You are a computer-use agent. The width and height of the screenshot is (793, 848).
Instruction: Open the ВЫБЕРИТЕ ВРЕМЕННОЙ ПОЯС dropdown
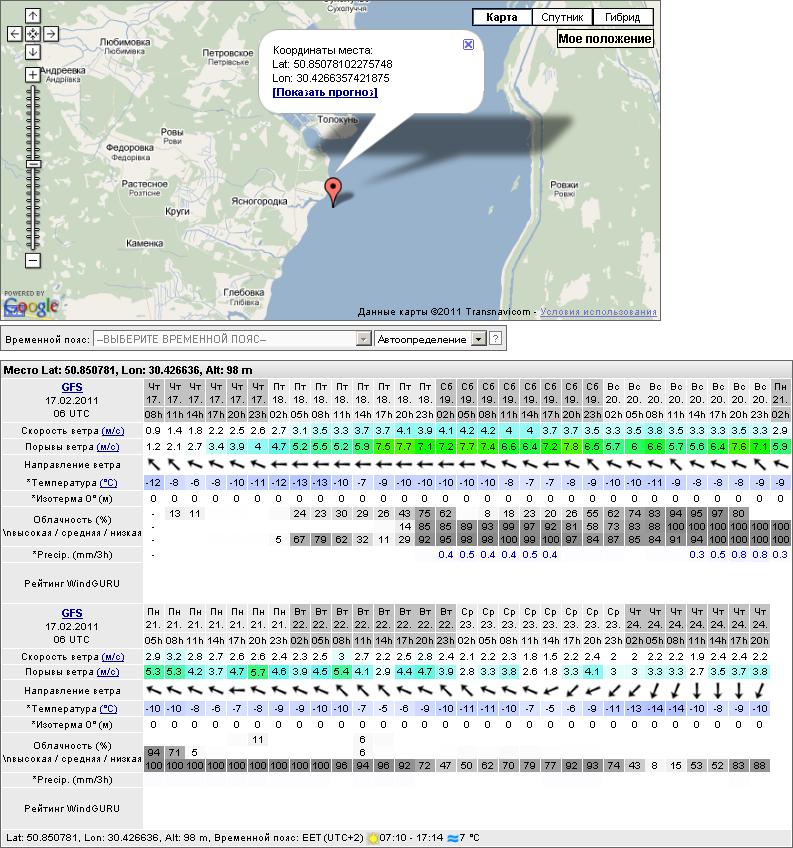(232, 340)
